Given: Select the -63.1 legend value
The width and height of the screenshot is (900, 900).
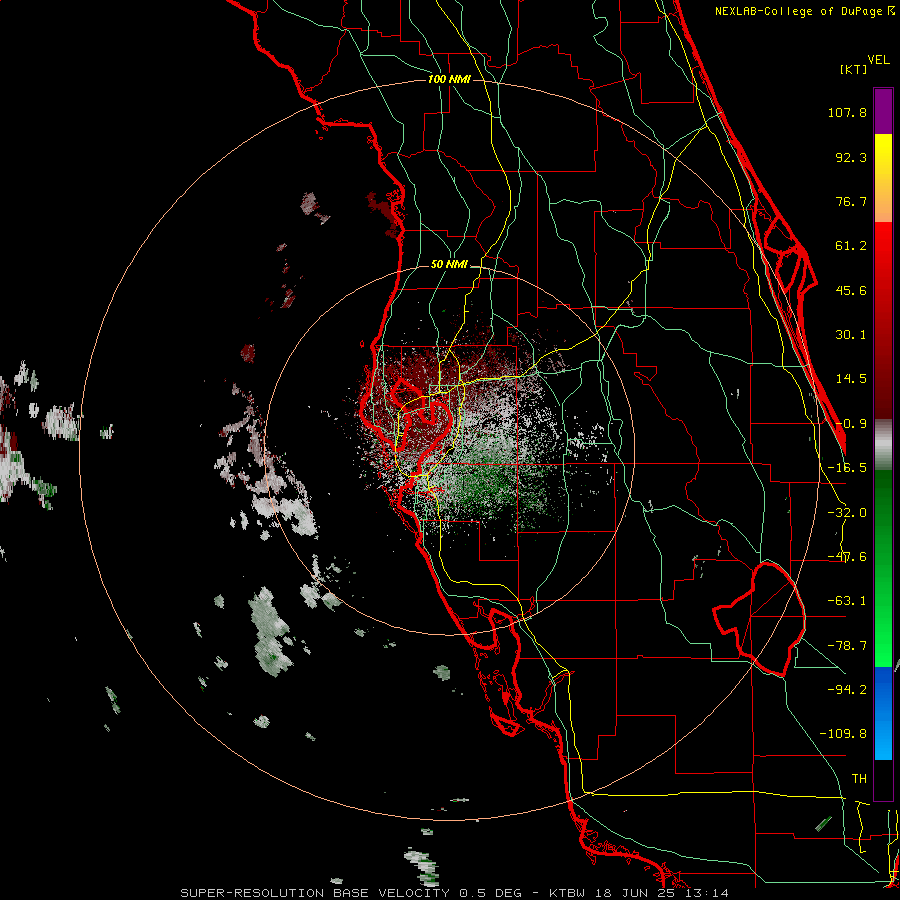Looking at the screenshot, I should coord(847,601).
